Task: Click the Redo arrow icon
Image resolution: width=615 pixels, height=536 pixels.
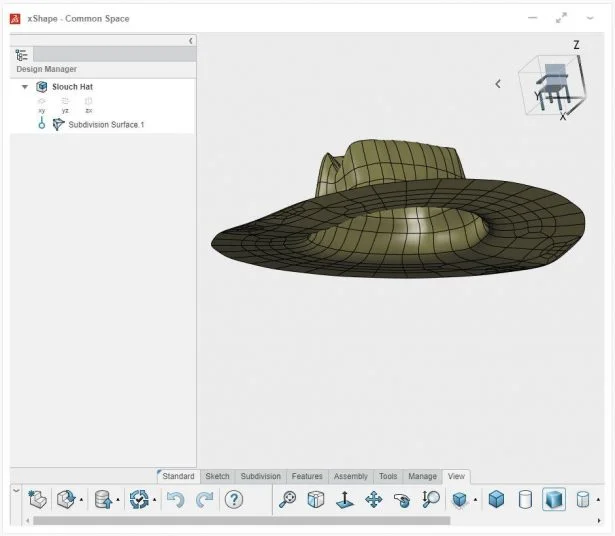Action: (205, 499)
